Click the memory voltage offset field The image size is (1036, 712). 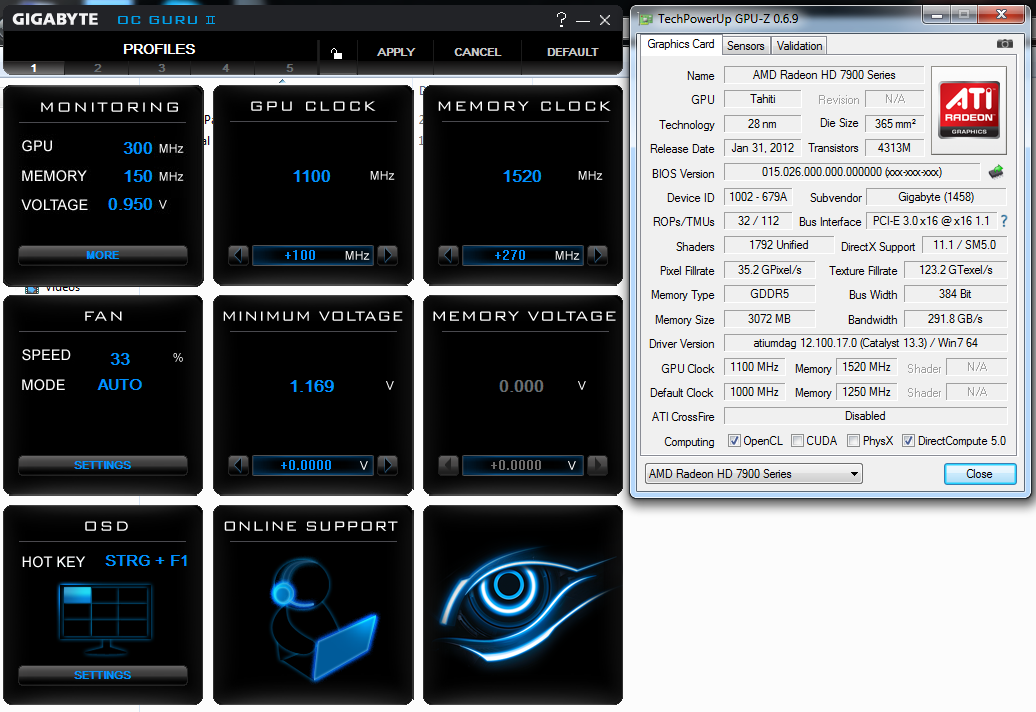point(523,466)
